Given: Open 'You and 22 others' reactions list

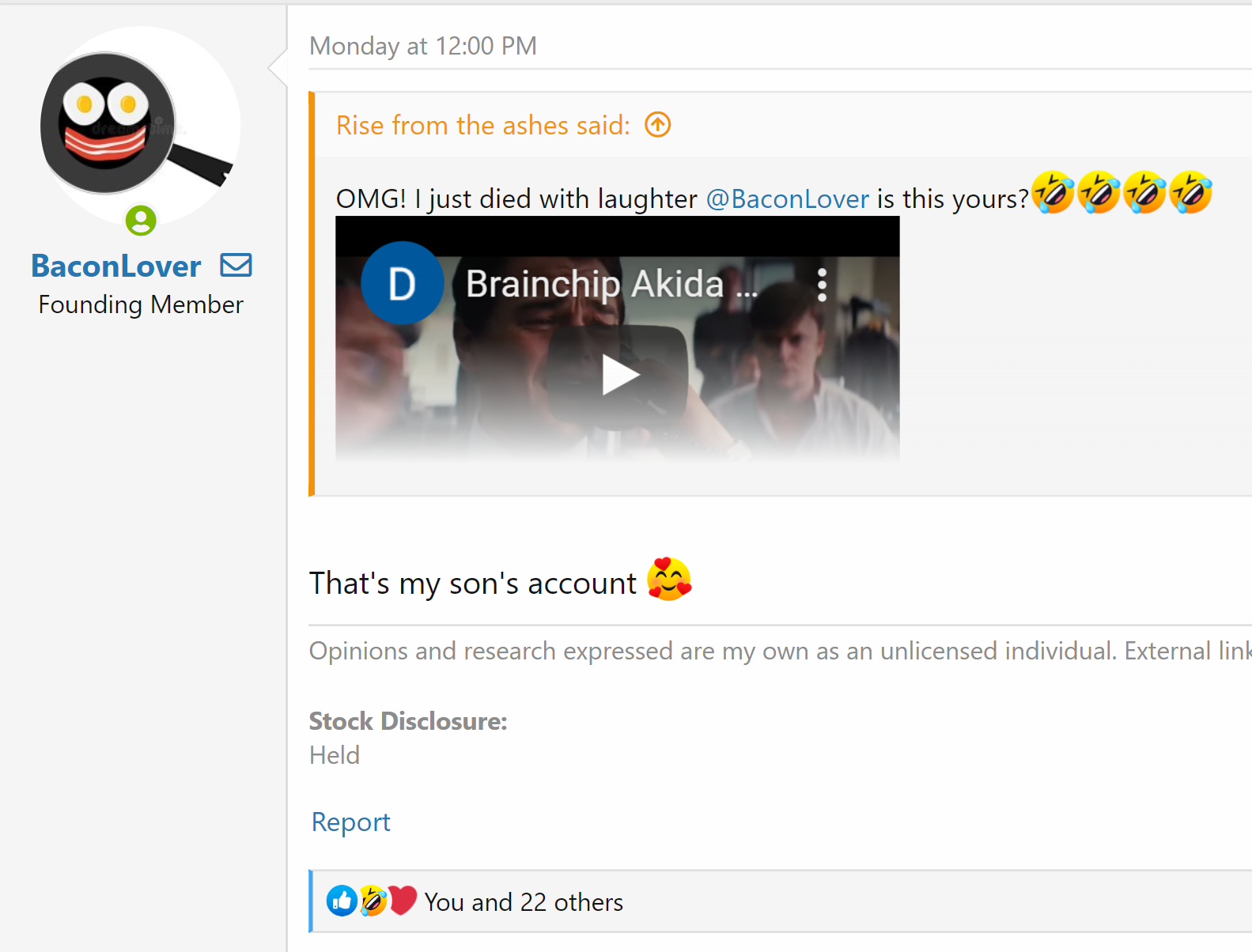Looking at the screenshot, I should 524,902.
